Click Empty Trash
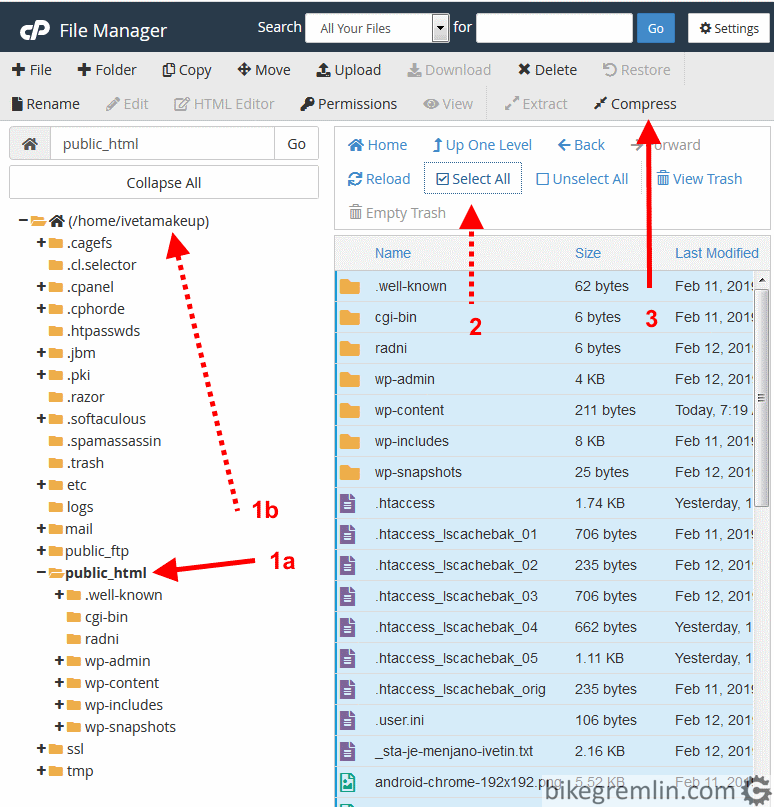 click(397, 213)
